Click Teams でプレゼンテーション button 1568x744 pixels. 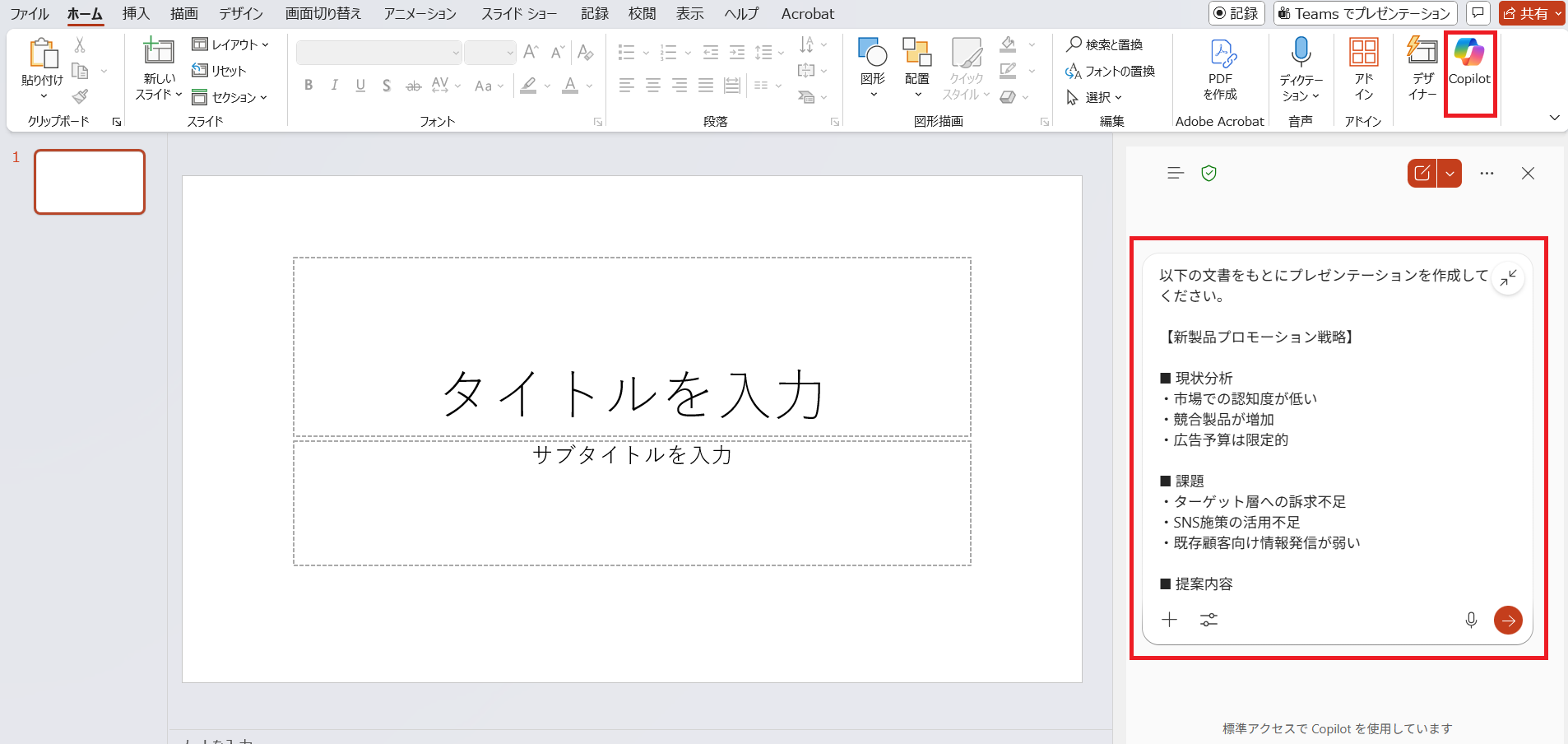pos(1364,13)
